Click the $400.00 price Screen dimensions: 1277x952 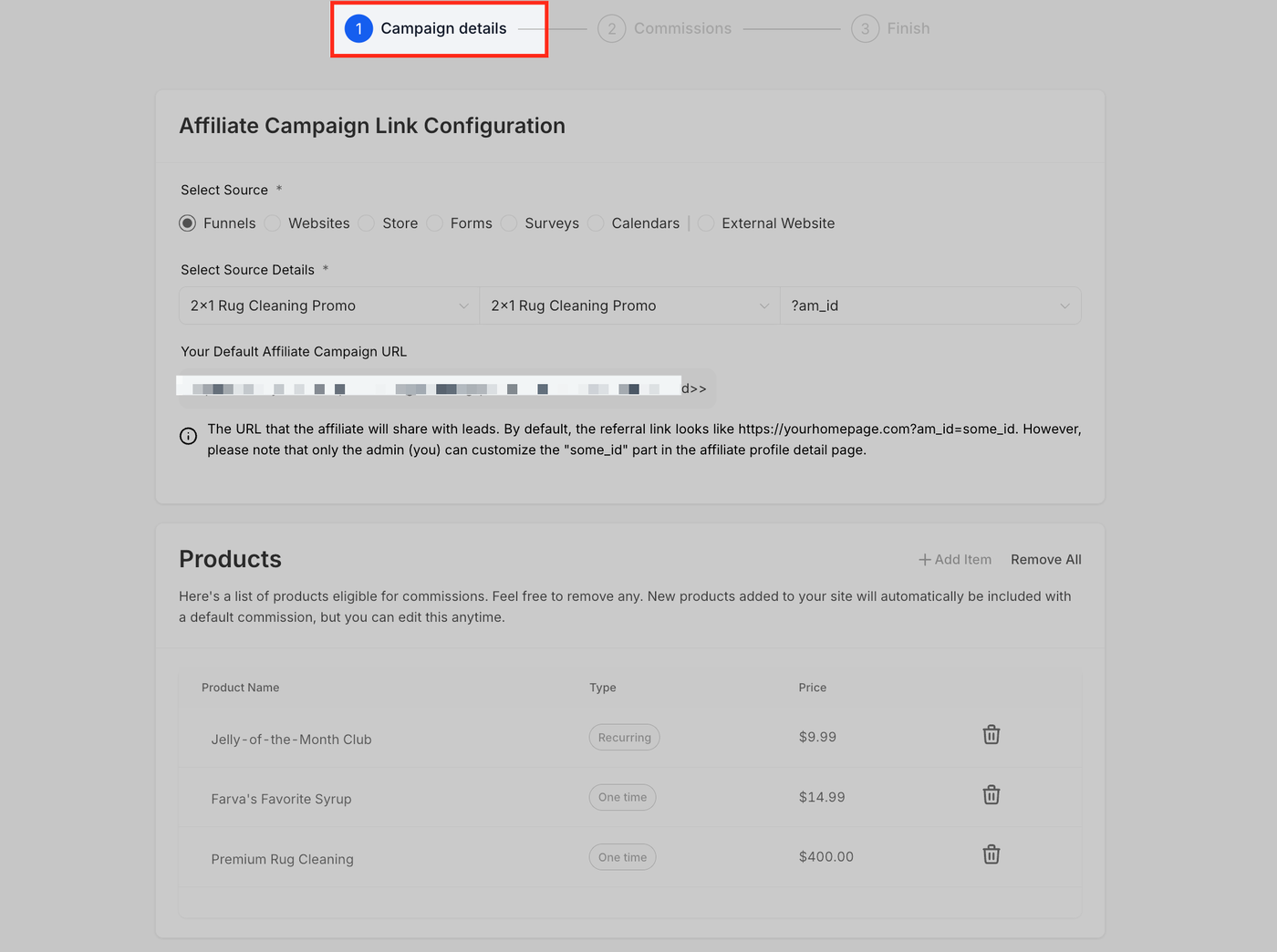826,856
